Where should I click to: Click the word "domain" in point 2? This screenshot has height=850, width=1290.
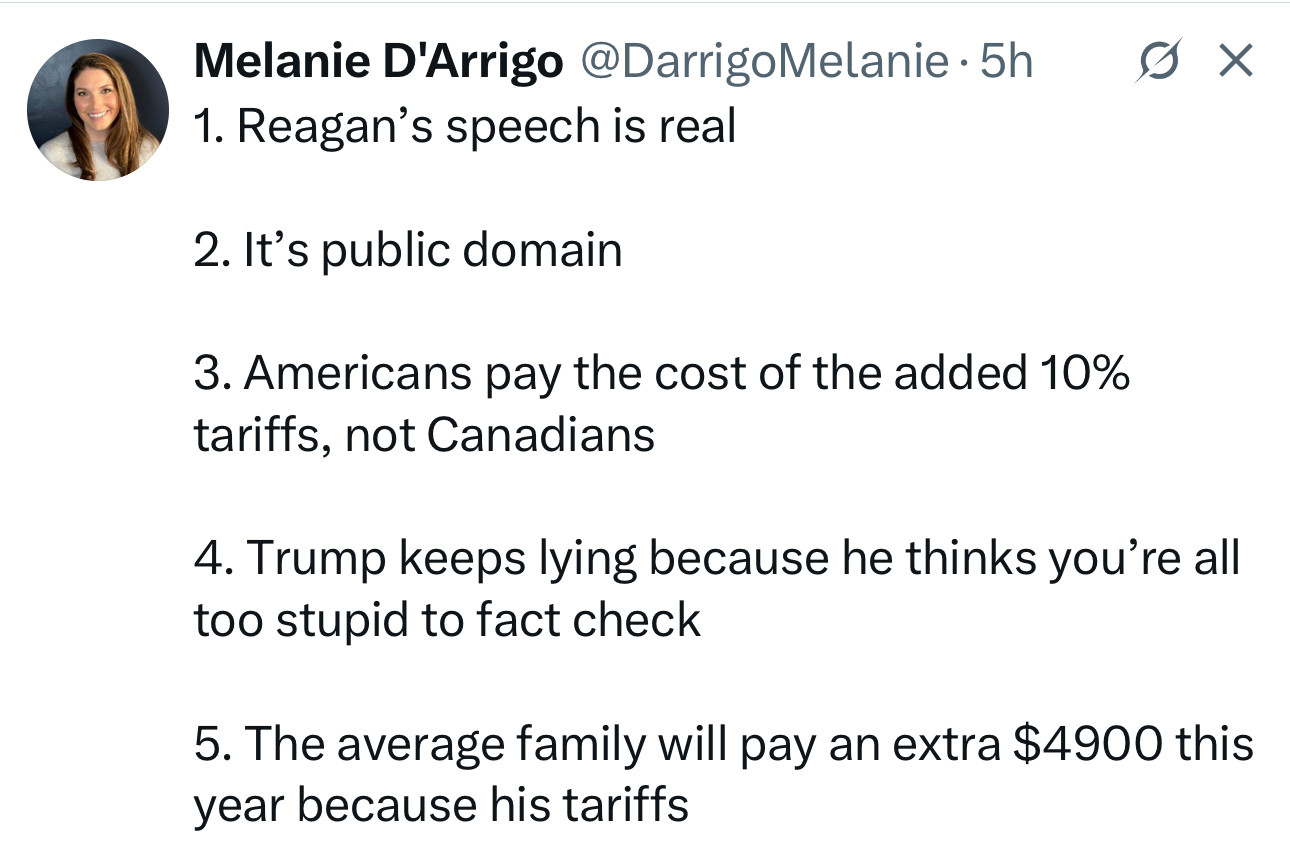(x=542, y=249)
